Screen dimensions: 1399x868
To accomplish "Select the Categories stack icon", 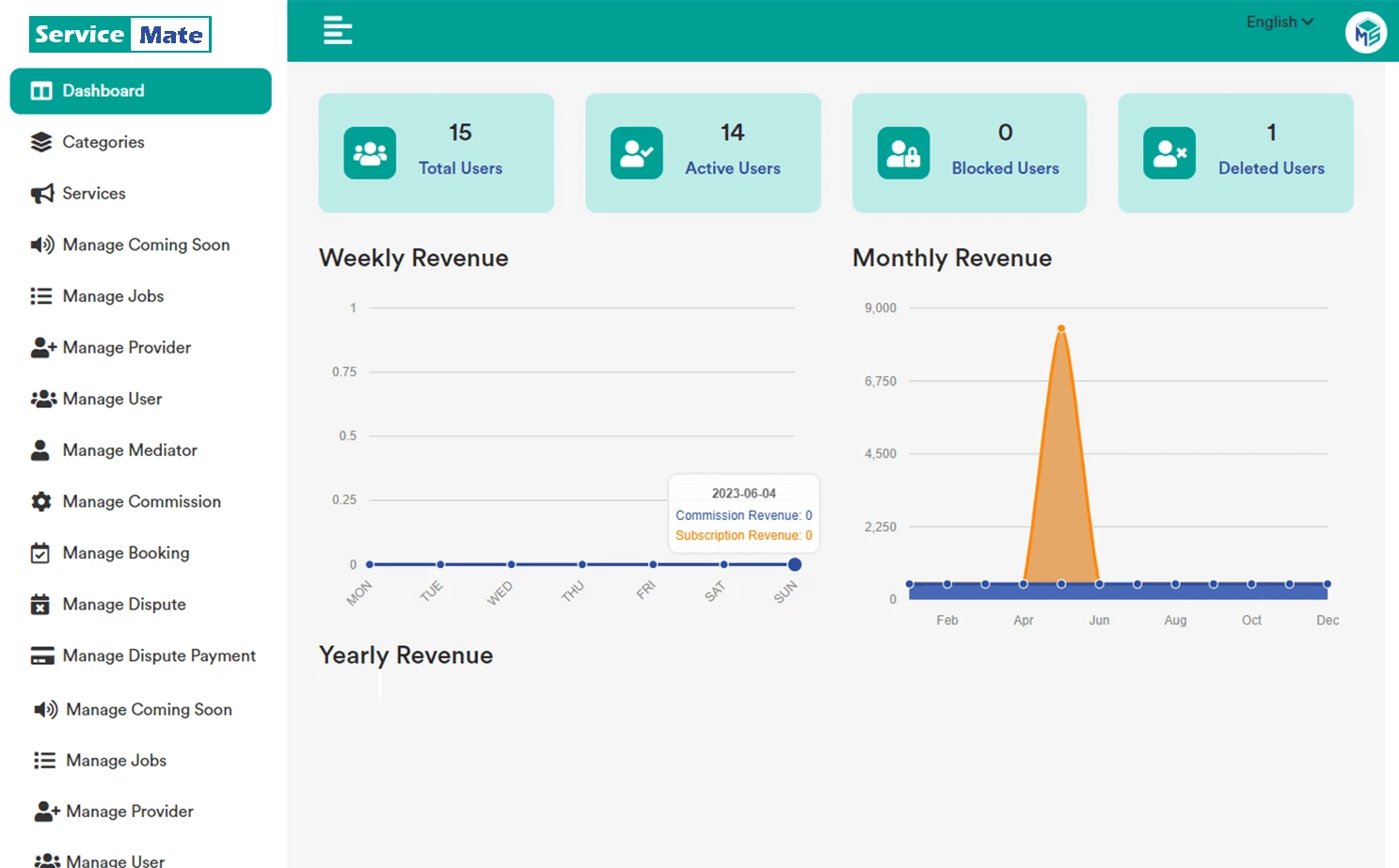I will coord(41,142).
